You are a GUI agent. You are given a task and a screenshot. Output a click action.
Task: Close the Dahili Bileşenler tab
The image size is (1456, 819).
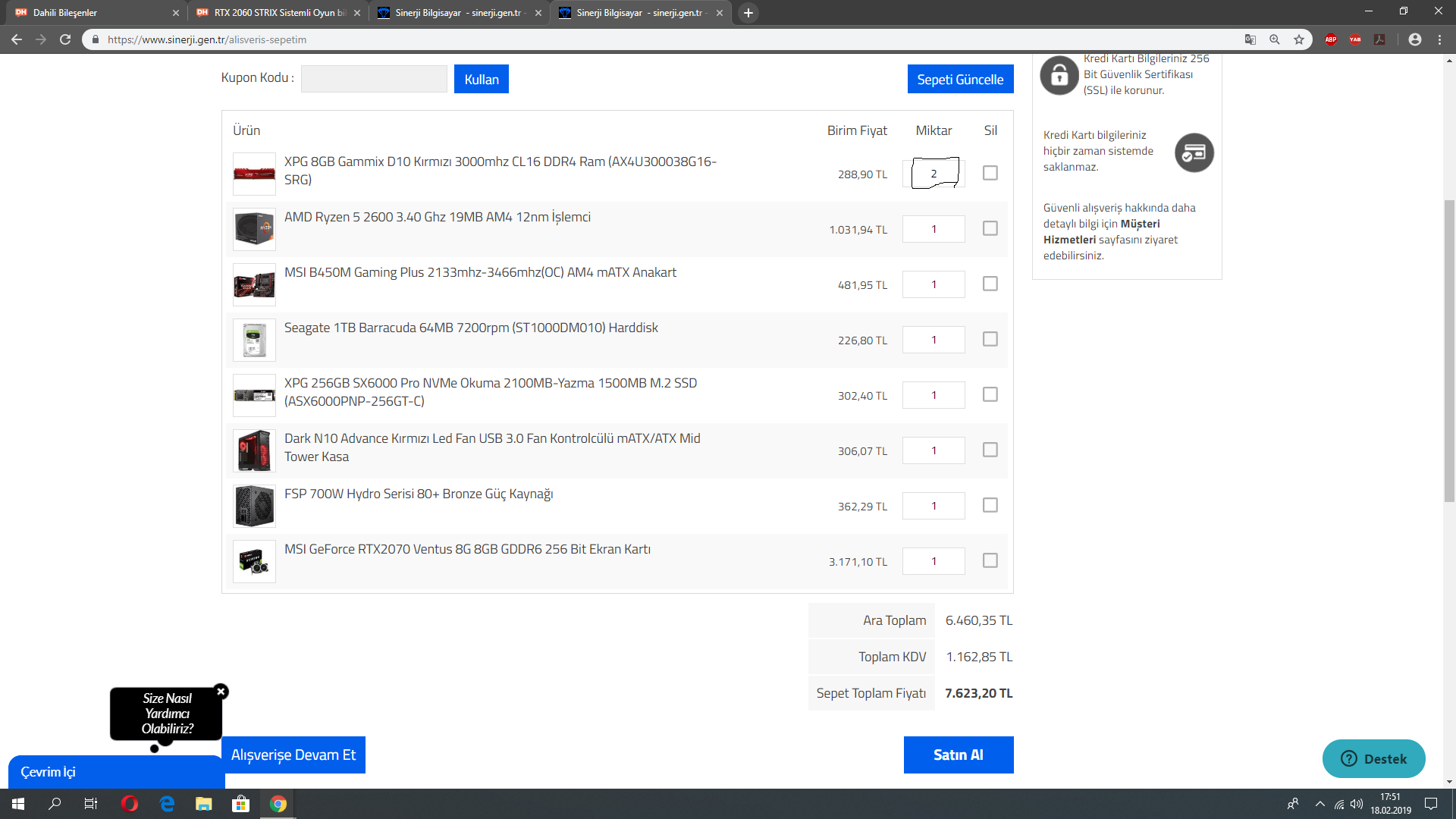[x=176, y=13]
